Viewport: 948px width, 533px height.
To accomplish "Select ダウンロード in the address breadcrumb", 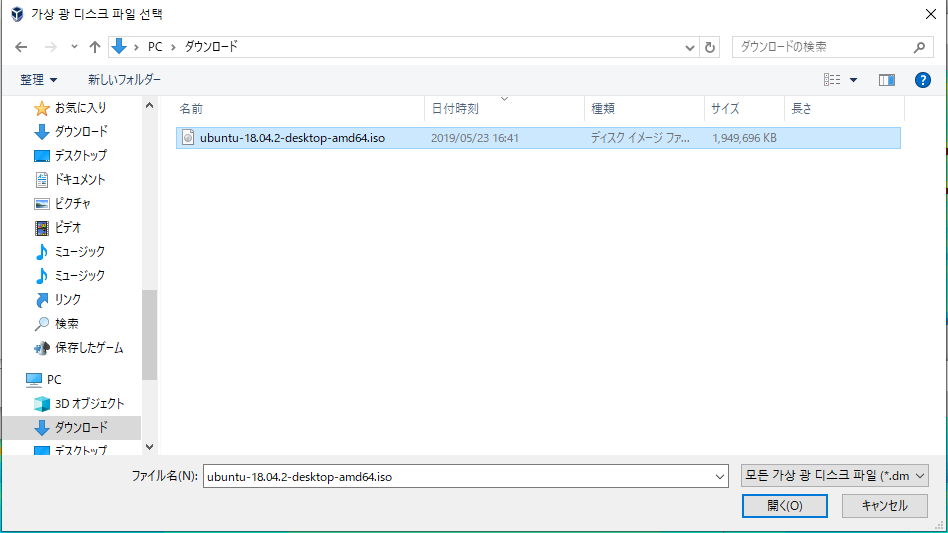I will point(211,47).
